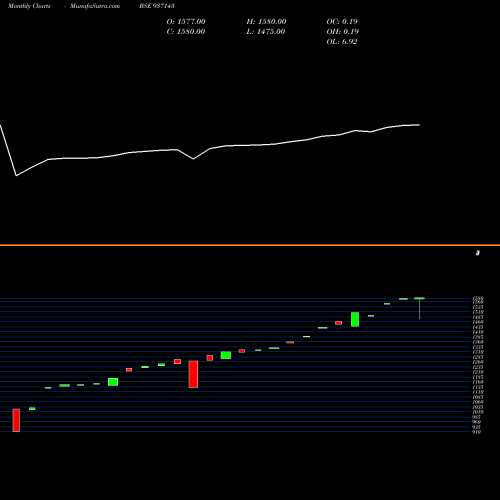Click the high price 'H: 1580.00'
500x500 pixels.
coord(266,22)
